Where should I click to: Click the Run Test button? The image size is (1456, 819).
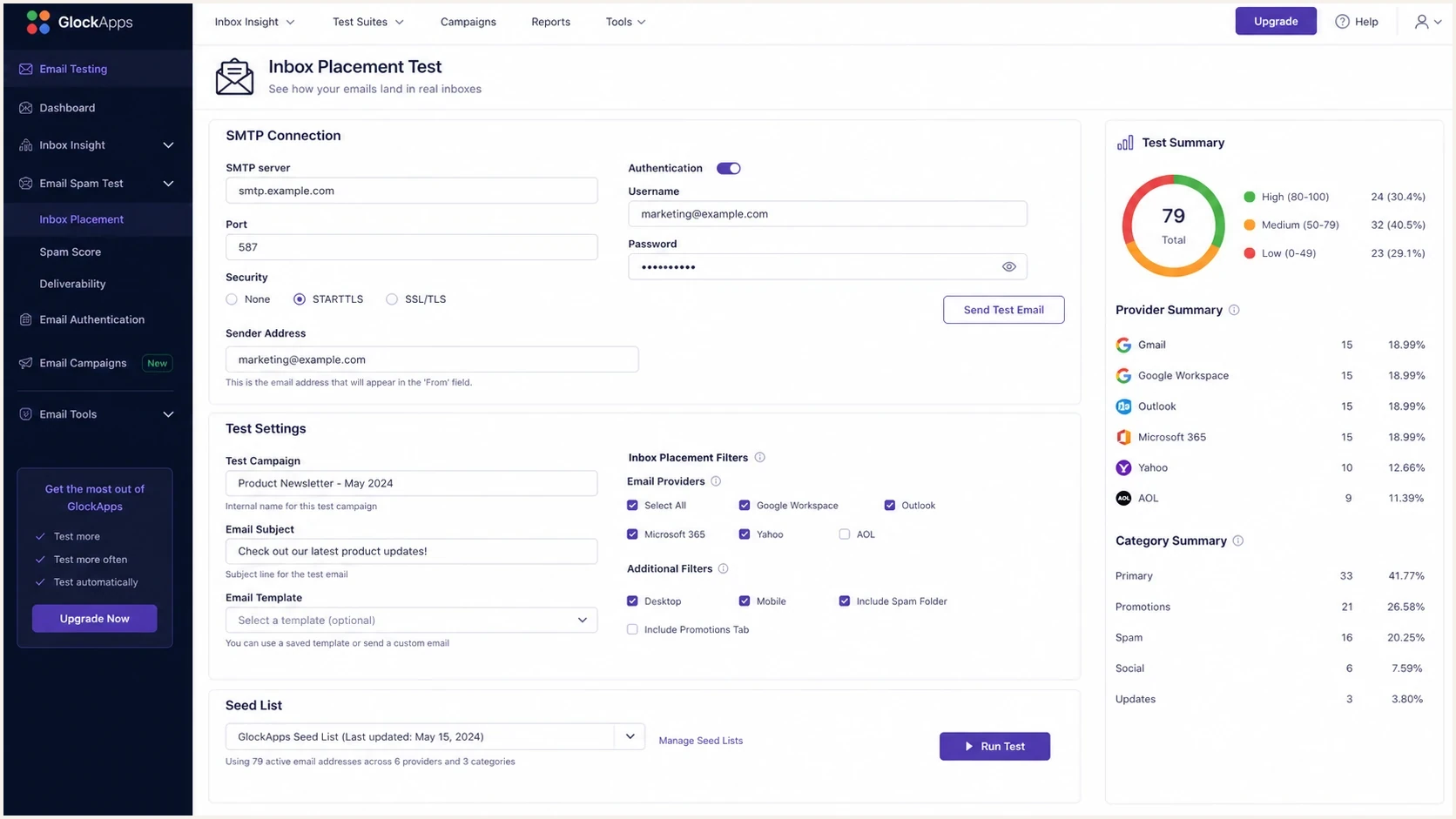point(994,747)
